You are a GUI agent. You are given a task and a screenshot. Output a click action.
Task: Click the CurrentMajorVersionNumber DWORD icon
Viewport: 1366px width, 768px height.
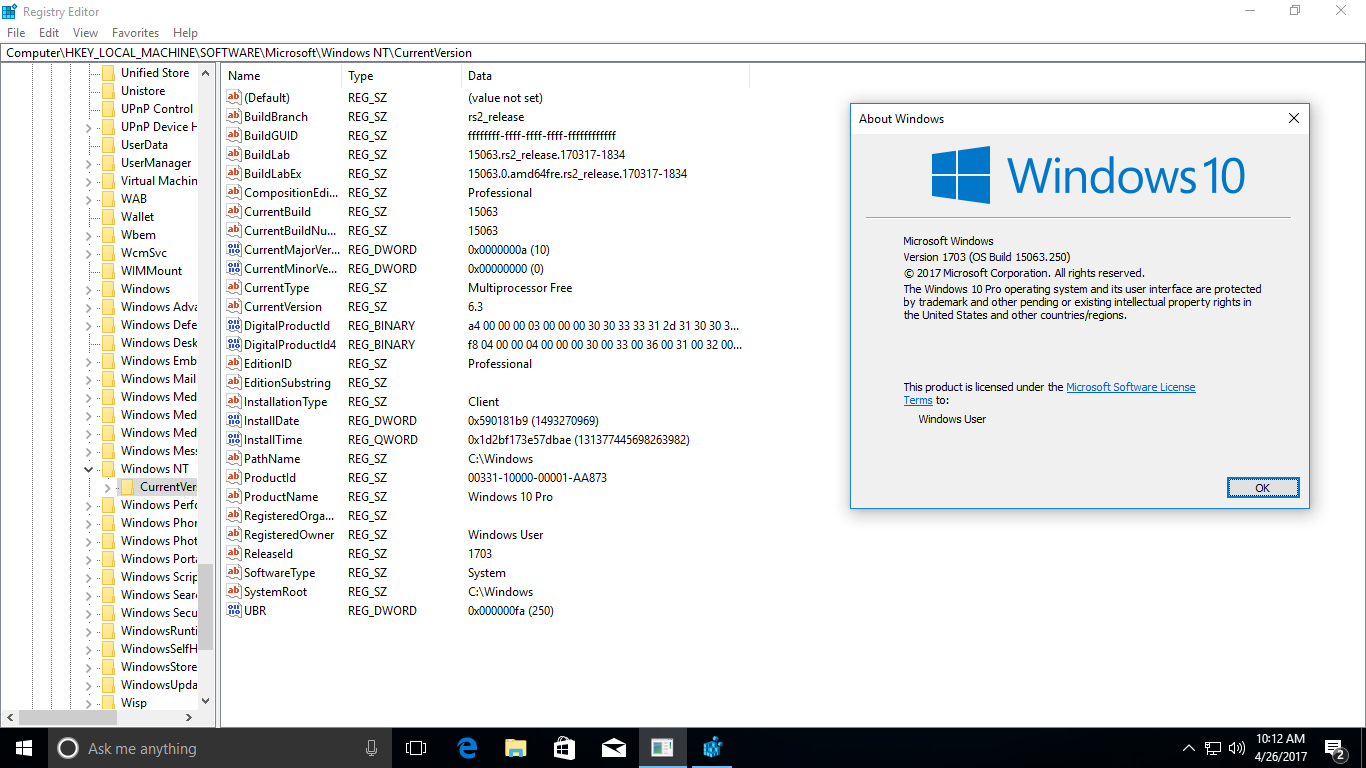coord(234,250)
